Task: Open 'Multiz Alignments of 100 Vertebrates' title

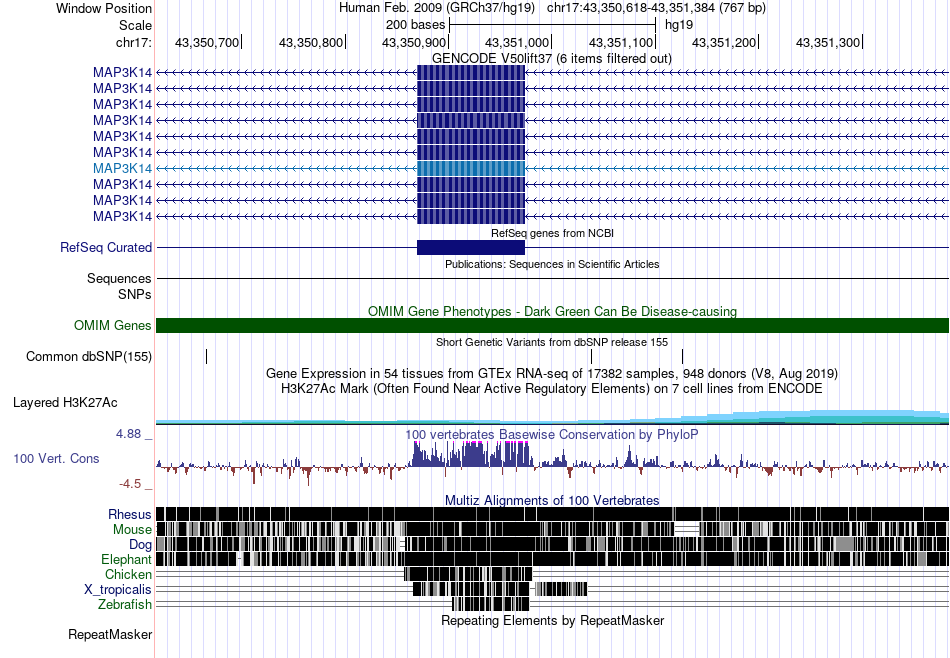Action: pyautogui.click(x=552, y=500)
